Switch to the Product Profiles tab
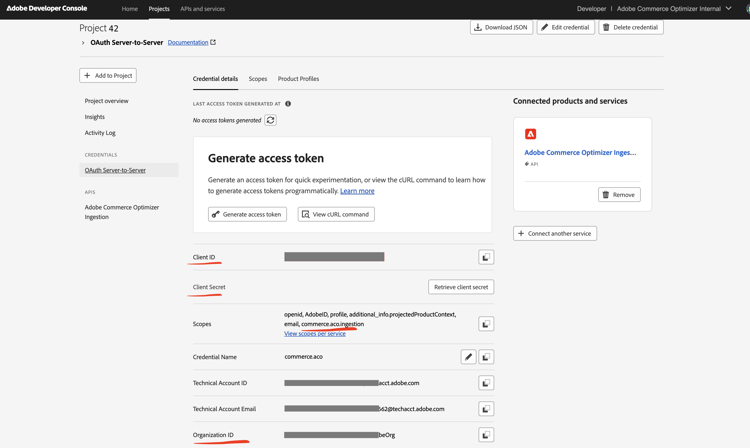750x448 pixels. 298,79
